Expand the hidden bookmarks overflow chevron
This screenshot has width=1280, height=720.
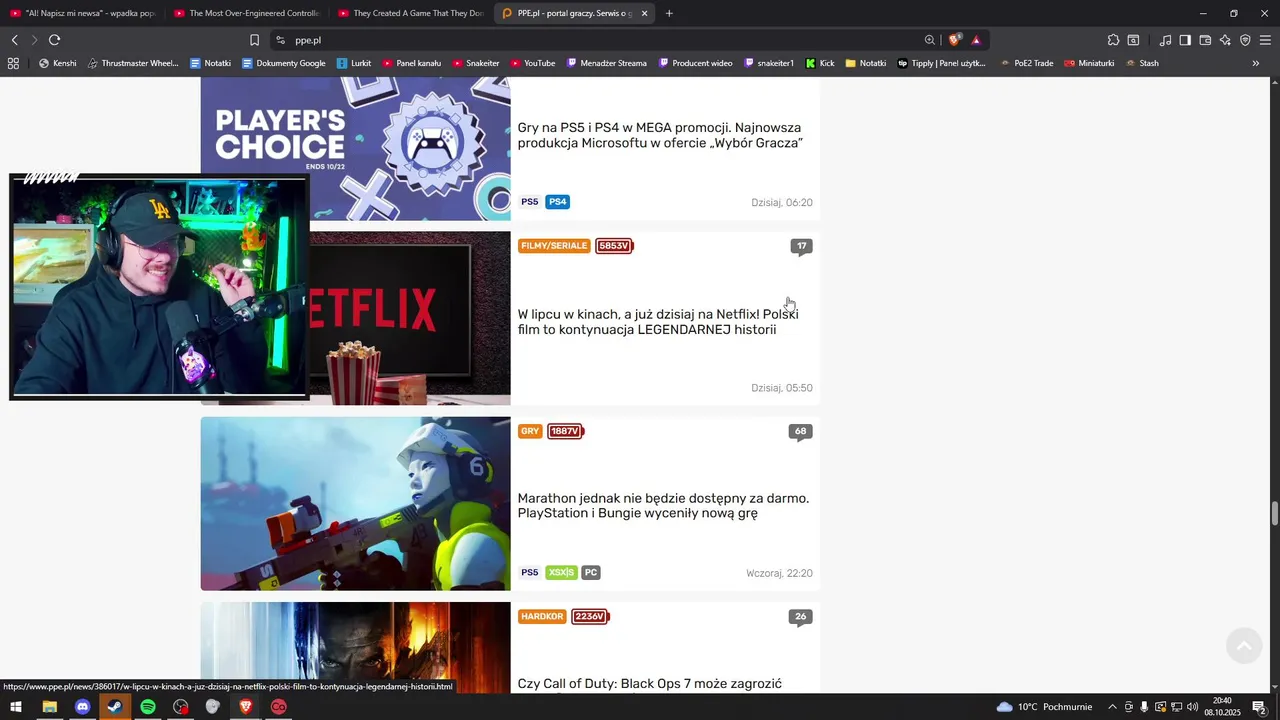pyautogui.click(x=1256, y=63)
